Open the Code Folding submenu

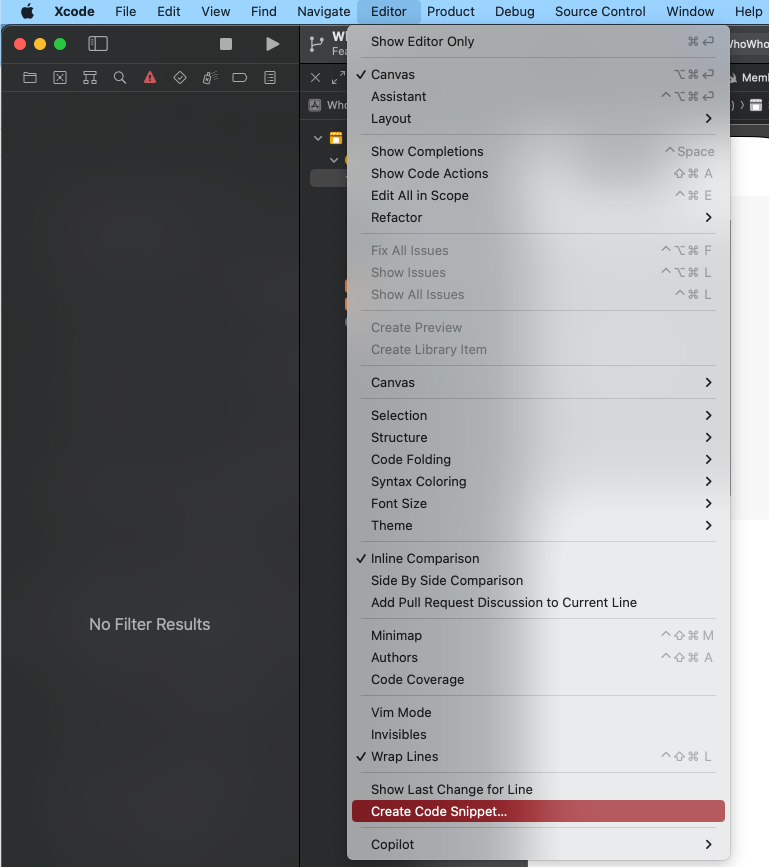[x=538, y=459]
